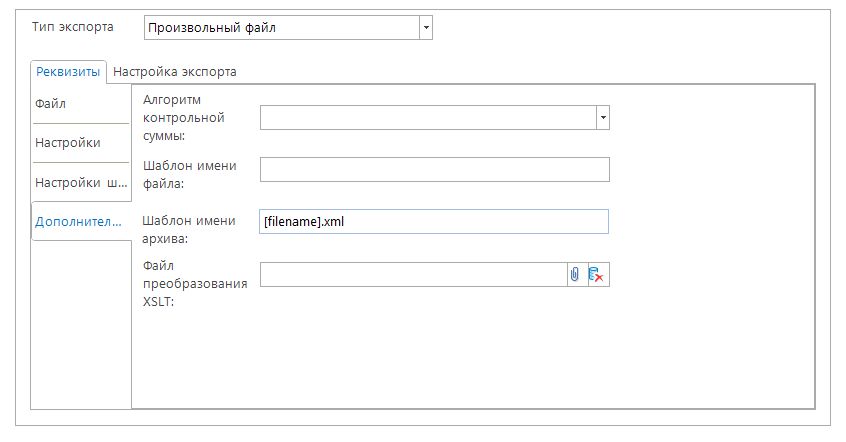
Task: Open the checksum algorithm dropdown arrow
Action: pyautogui.click(x=603, y=118)
